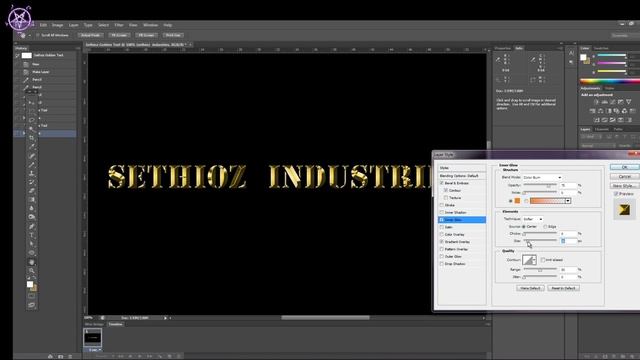Image resolution: width=640 pixels, height=360 pixels.
Task: Open the Layer menu
Action: click(x=73, y=25)
